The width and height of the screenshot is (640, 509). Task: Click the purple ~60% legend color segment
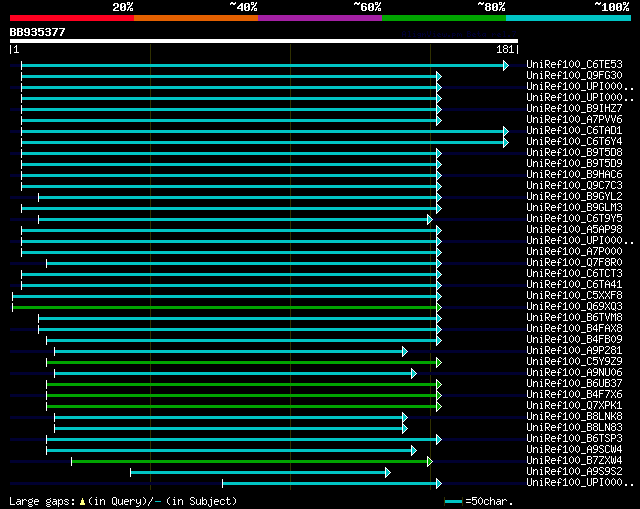(320, 18)
